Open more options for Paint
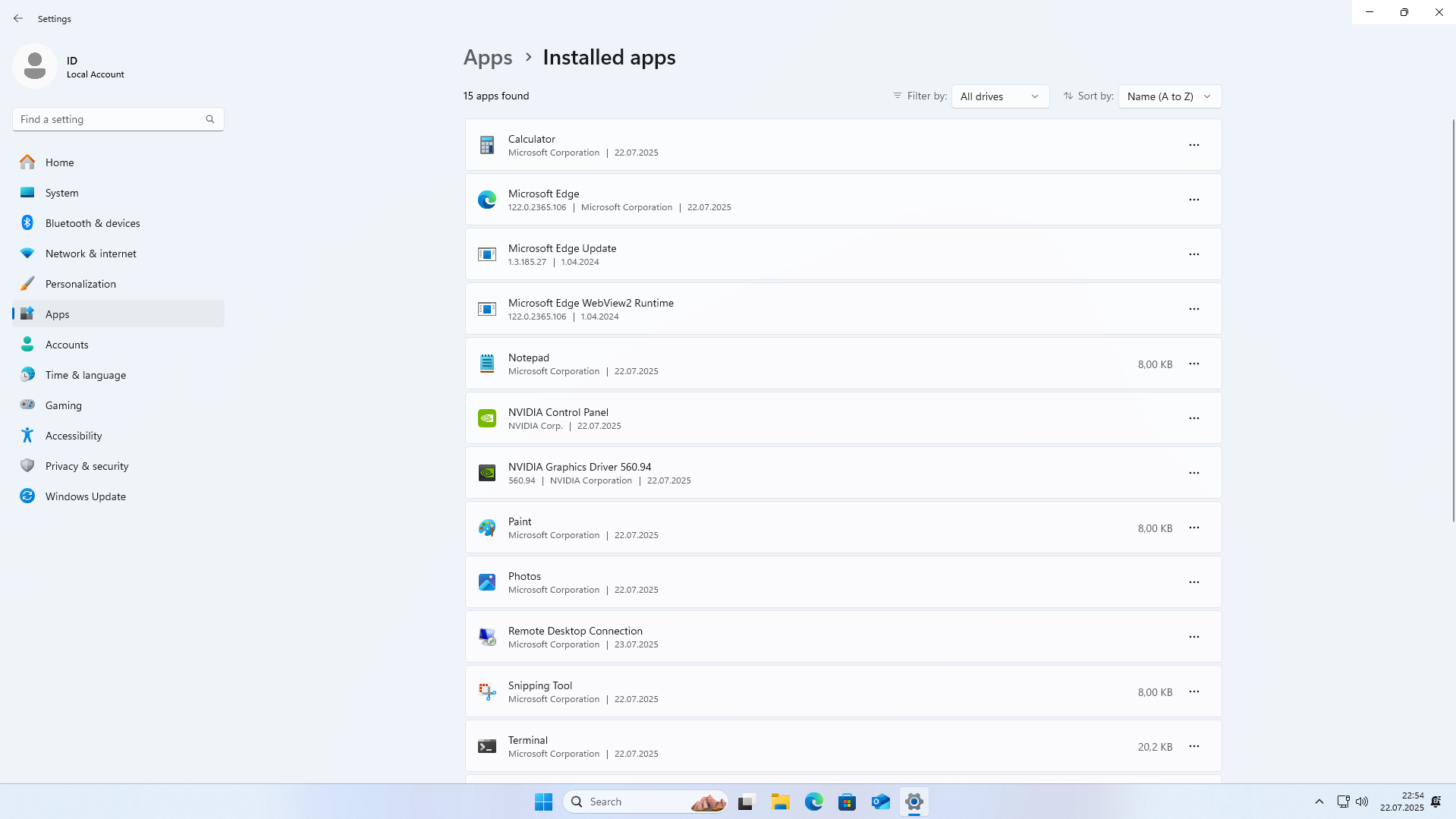The image size is (1456, 819). pos(1194,528)
